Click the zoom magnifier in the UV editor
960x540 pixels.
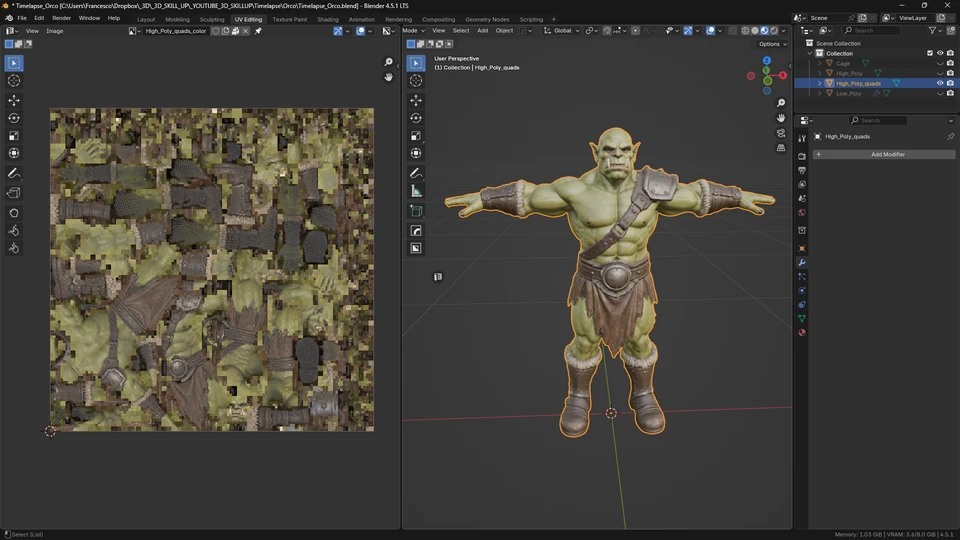(x=388, y=62)
